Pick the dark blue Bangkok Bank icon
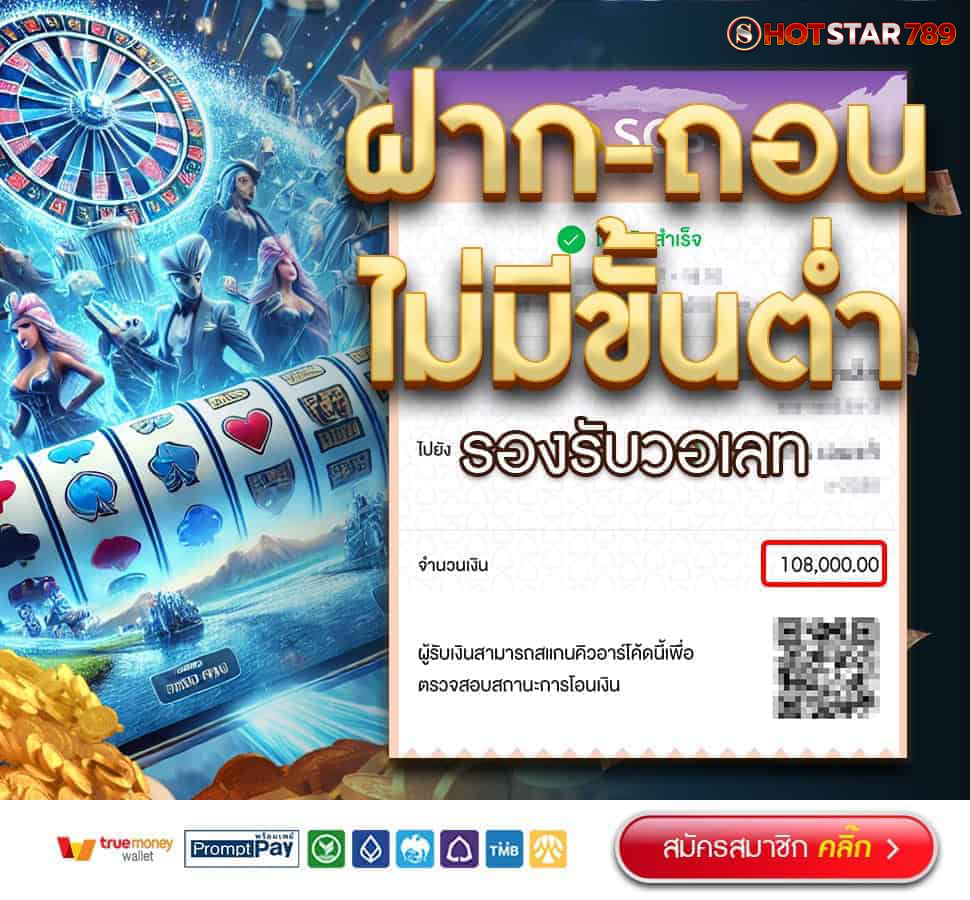Viewport: 970px width, 900px height. (371, 849)
